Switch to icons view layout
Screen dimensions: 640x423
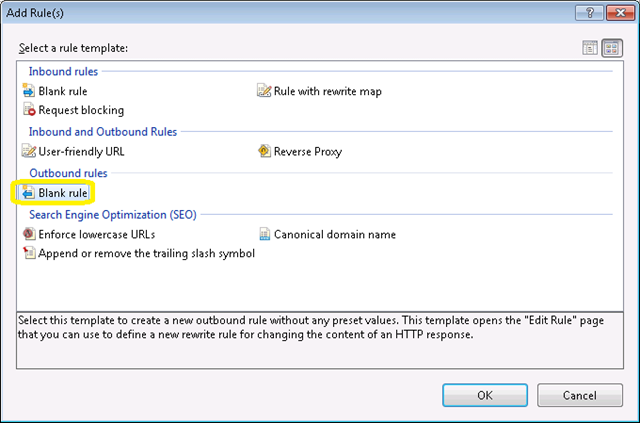tap(611, 48)
